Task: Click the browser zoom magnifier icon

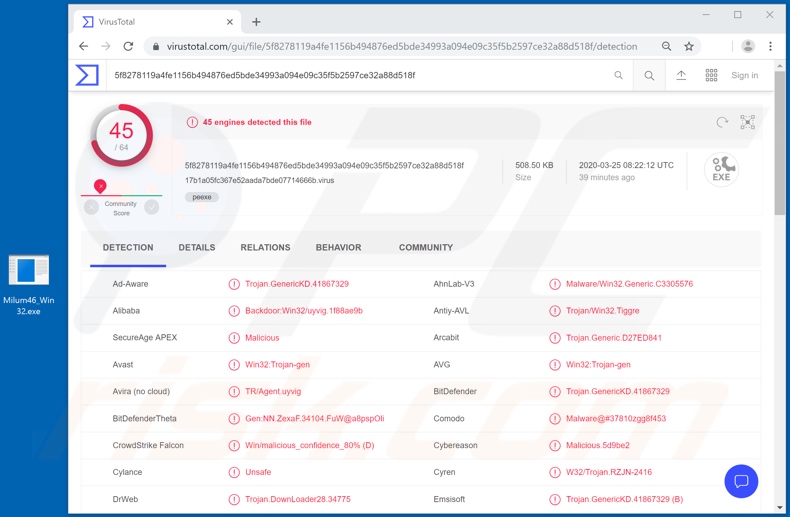Action: point(666,46)
